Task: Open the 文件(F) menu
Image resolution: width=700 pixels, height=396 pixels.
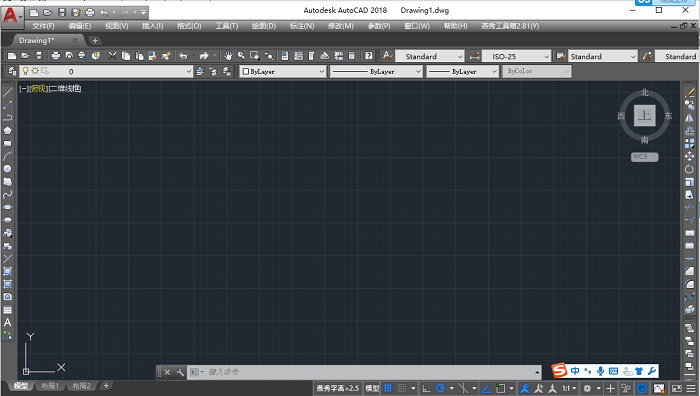Action: coord(43,26)
